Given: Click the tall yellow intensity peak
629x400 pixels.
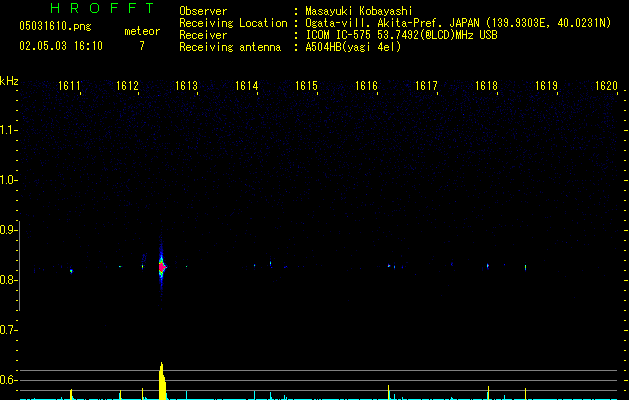Looking at the screenshot, I should tap(162, 381).
